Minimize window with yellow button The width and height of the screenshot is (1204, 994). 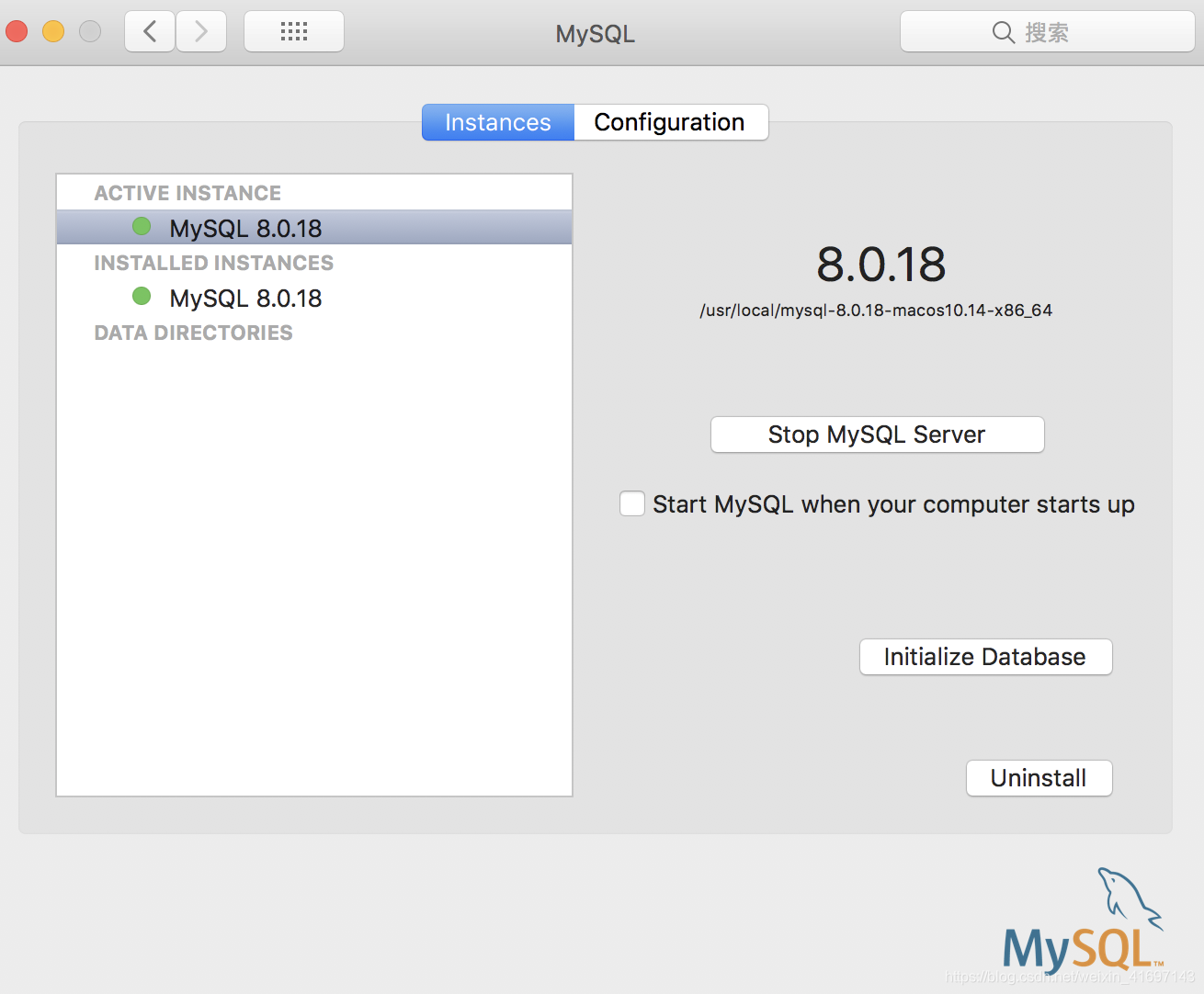tap(53, 32)
